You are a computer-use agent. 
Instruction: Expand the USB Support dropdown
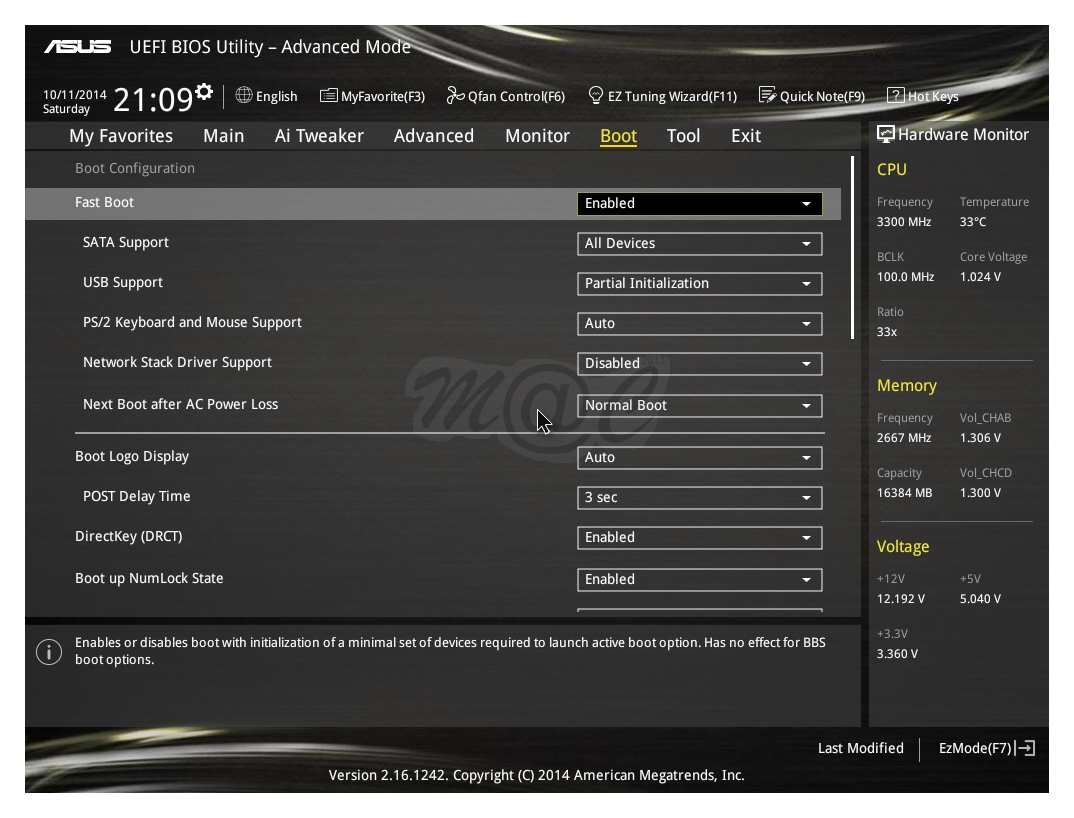699,284
